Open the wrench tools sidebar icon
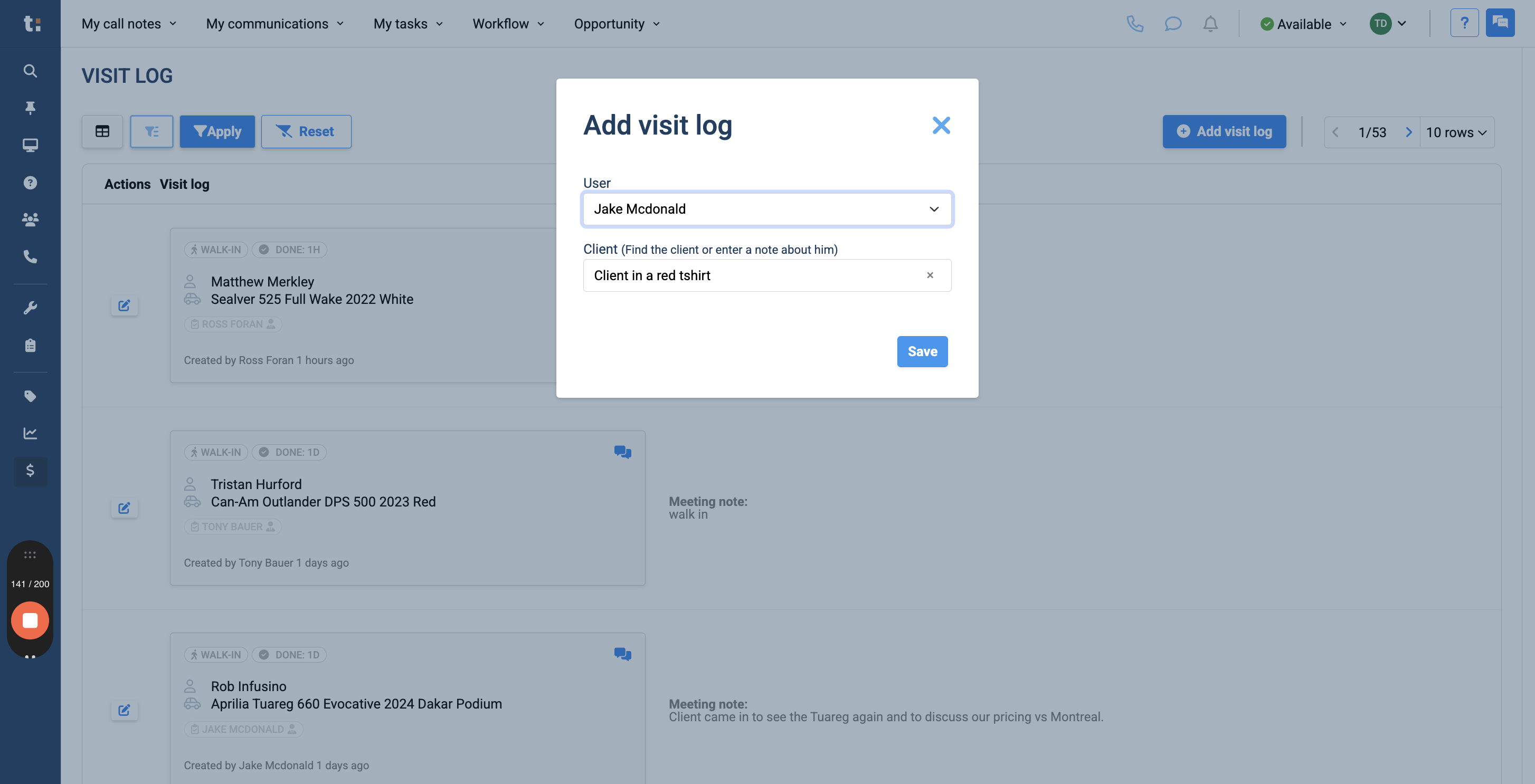Viewport: 1535px width, 784px height. tap(30, 308)
